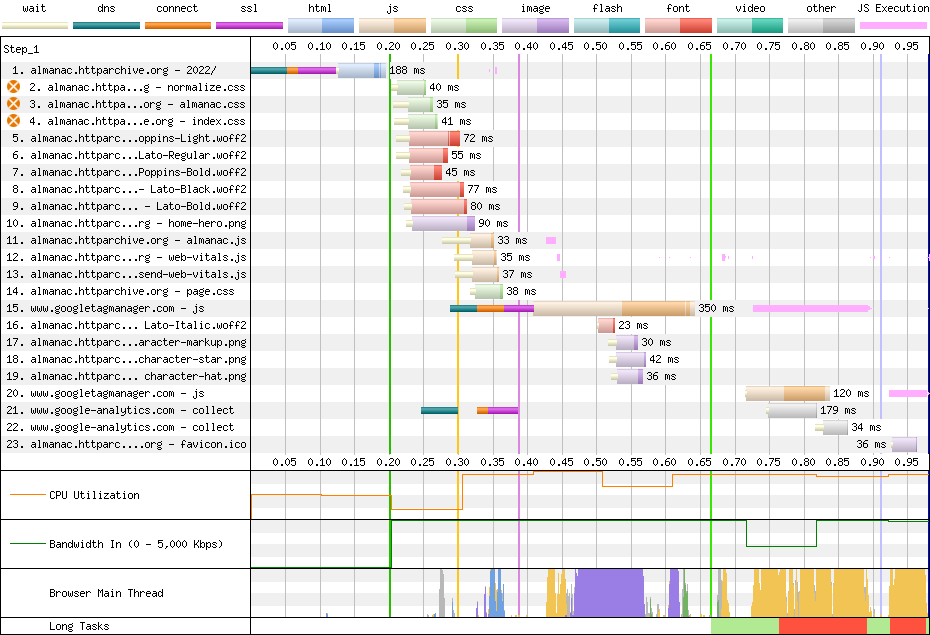Image resolution: width=930 pixels, height=635 pixels.
Task: Select the wait color swatch in the legend
Action: (35, 25)
